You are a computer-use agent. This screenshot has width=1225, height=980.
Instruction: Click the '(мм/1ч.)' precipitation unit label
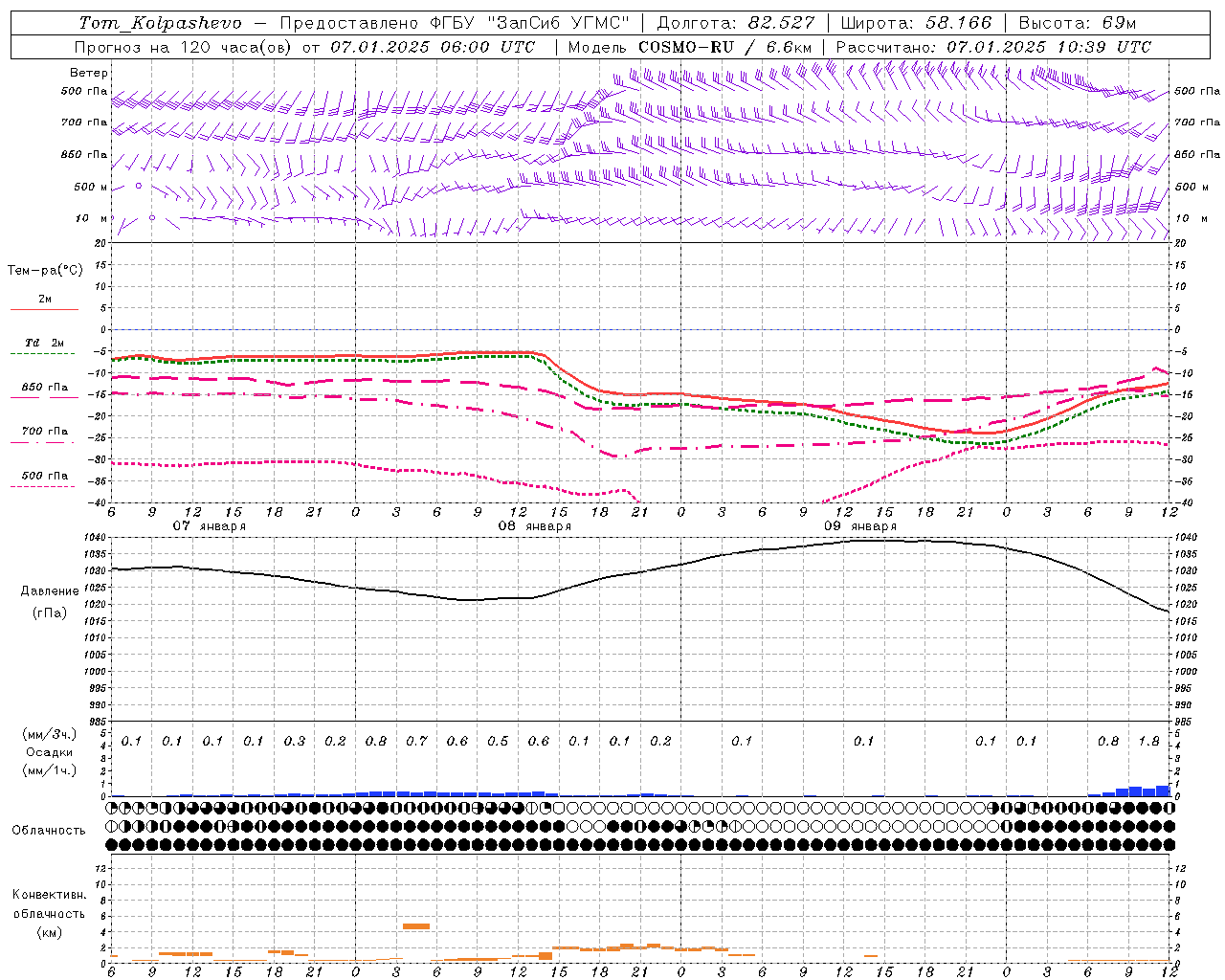coord(49,770)
